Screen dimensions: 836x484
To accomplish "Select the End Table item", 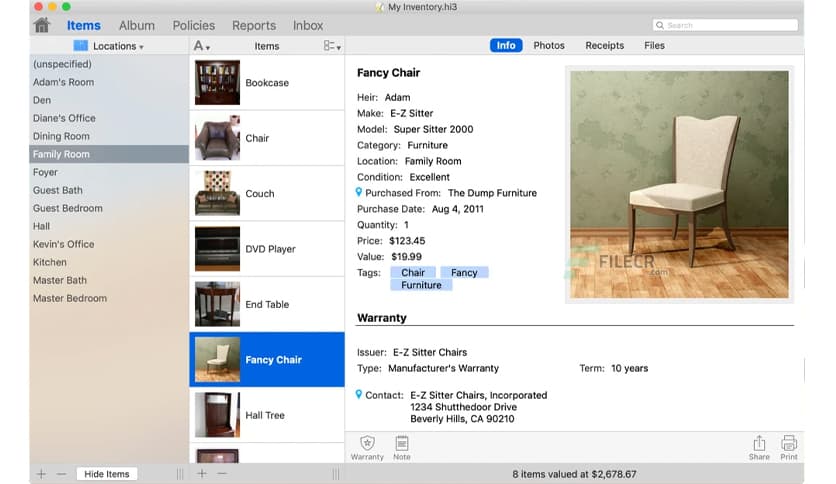I will click(267, 304).
